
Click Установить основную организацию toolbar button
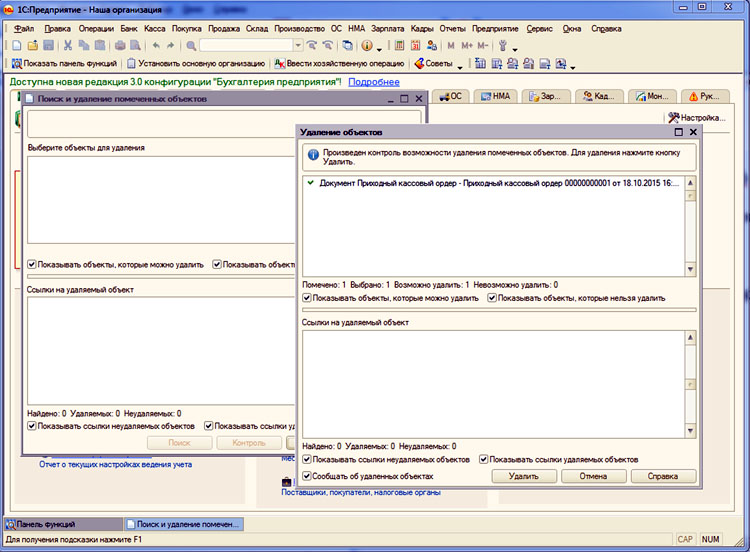(x=196, y=64)
